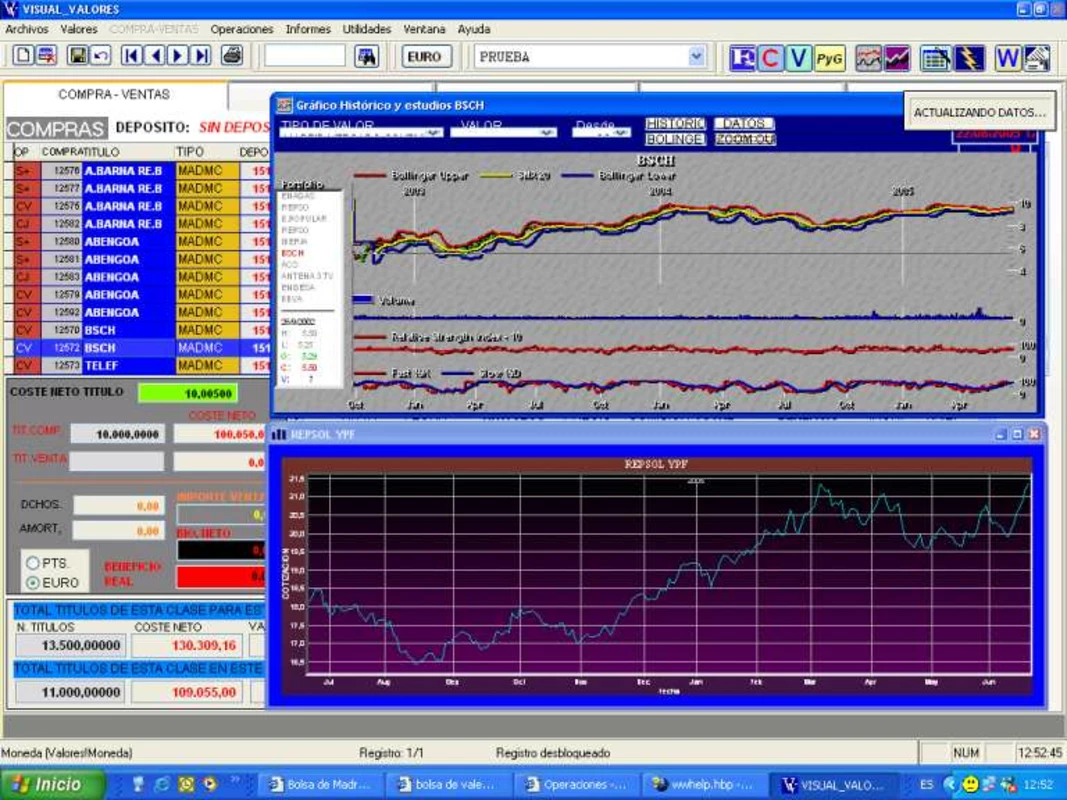Expand the PRUEBA portfolio dropdown

click(696, 56)
